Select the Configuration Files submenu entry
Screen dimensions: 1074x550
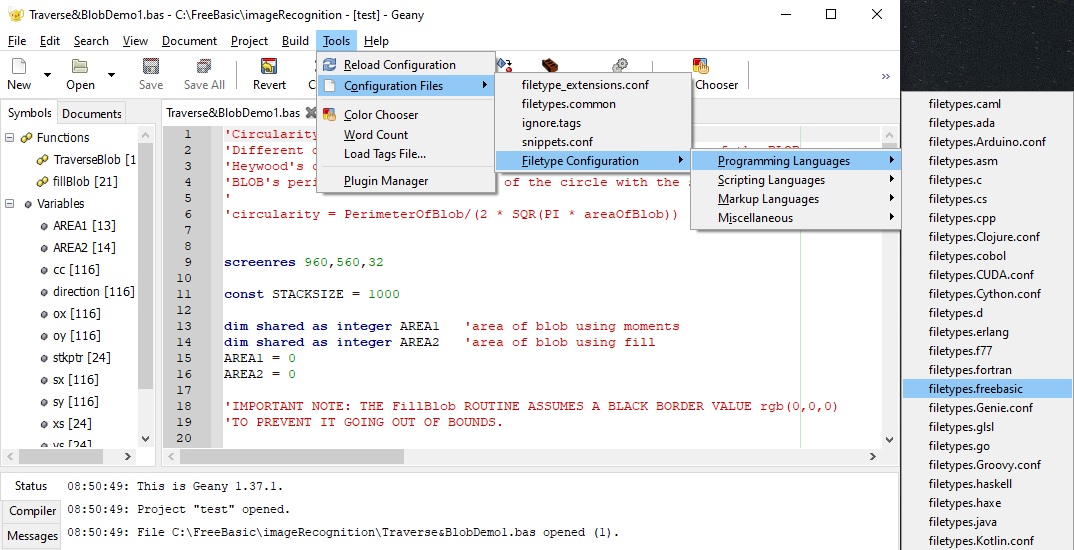406,86
